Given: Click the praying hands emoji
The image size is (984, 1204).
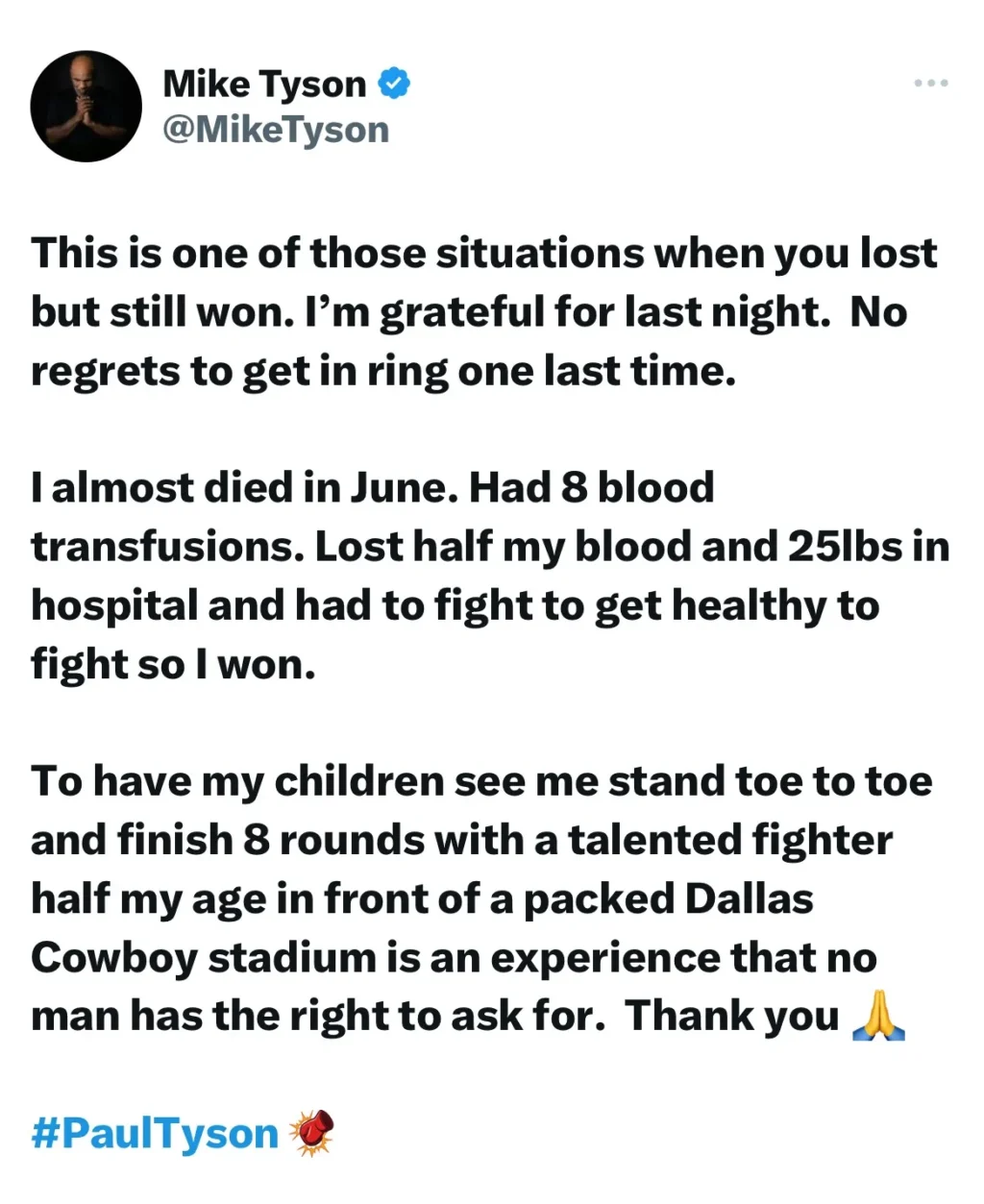Looking at the screenshot, I should tap(878, 1017).
